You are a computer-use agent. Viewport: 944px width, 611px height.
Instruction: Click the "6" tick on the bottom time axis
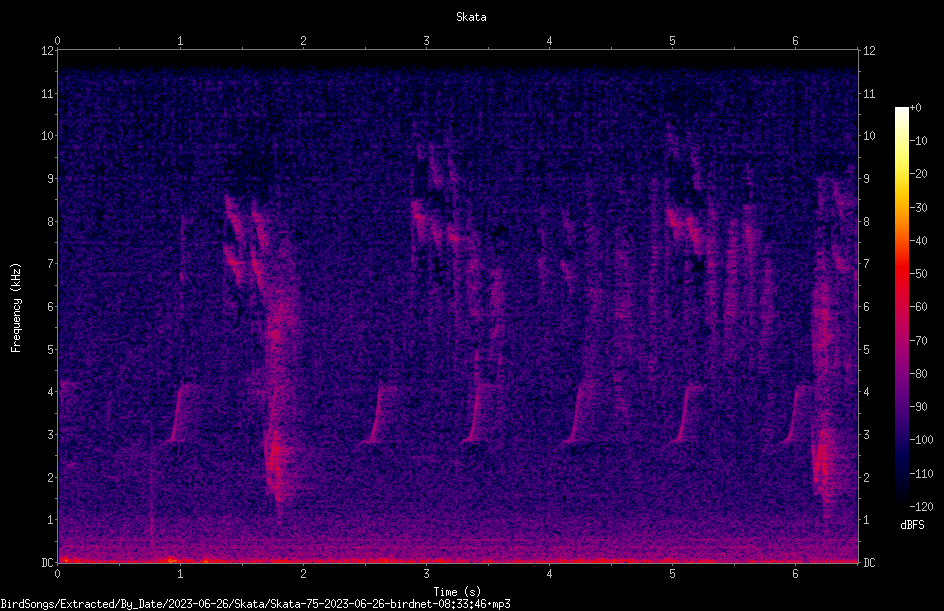[x=795, y=574]
